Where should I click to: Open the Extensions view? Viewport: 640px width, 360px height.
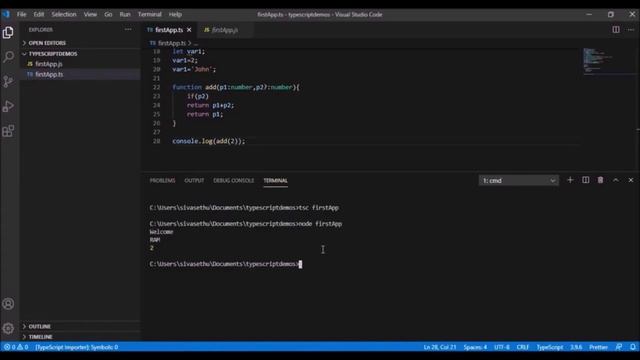click(8, 131)
